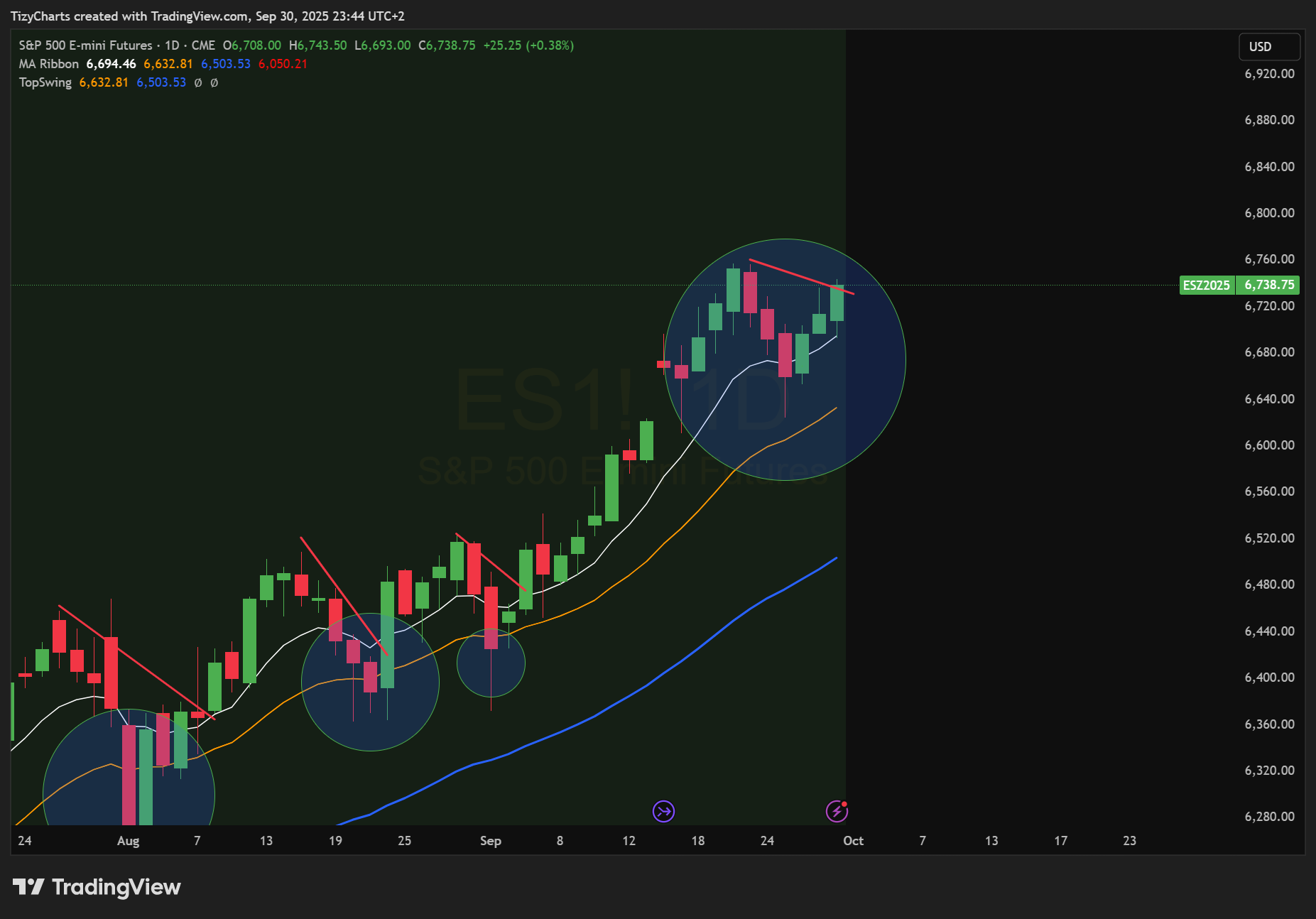The image size is (1316, 919).
Task: Click the orange TopSwing value 6,632.81
Action: click(x=104, y=82)
